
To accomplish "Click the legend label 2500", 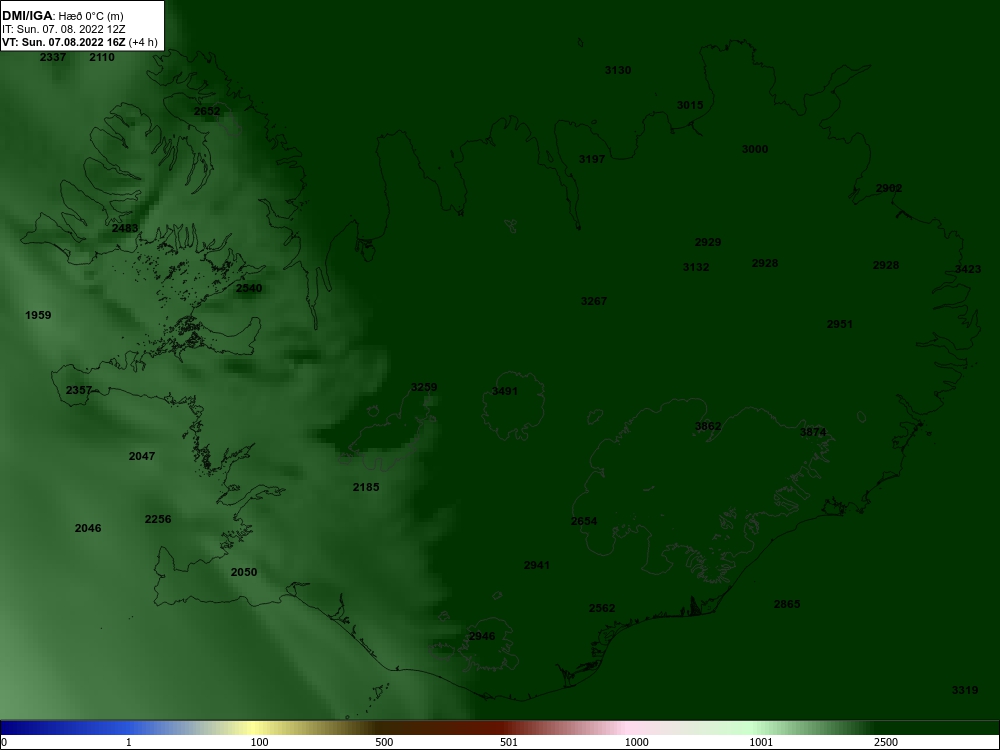I will (886, 742).
